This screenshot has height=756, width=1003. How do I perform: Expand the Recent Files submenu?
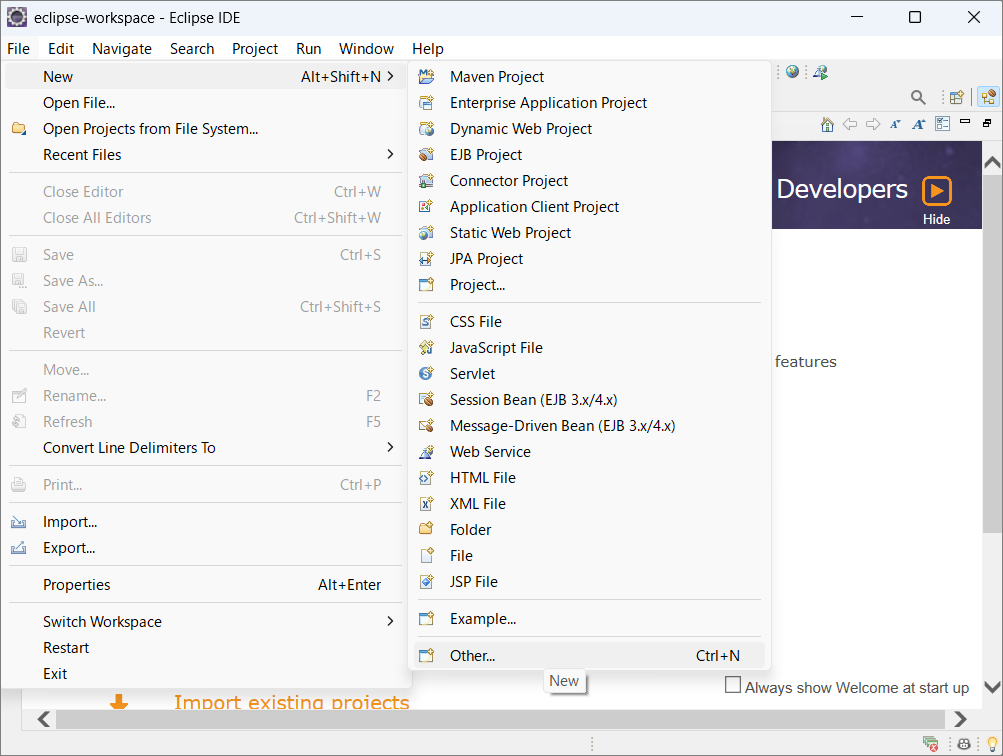(390, 155)
